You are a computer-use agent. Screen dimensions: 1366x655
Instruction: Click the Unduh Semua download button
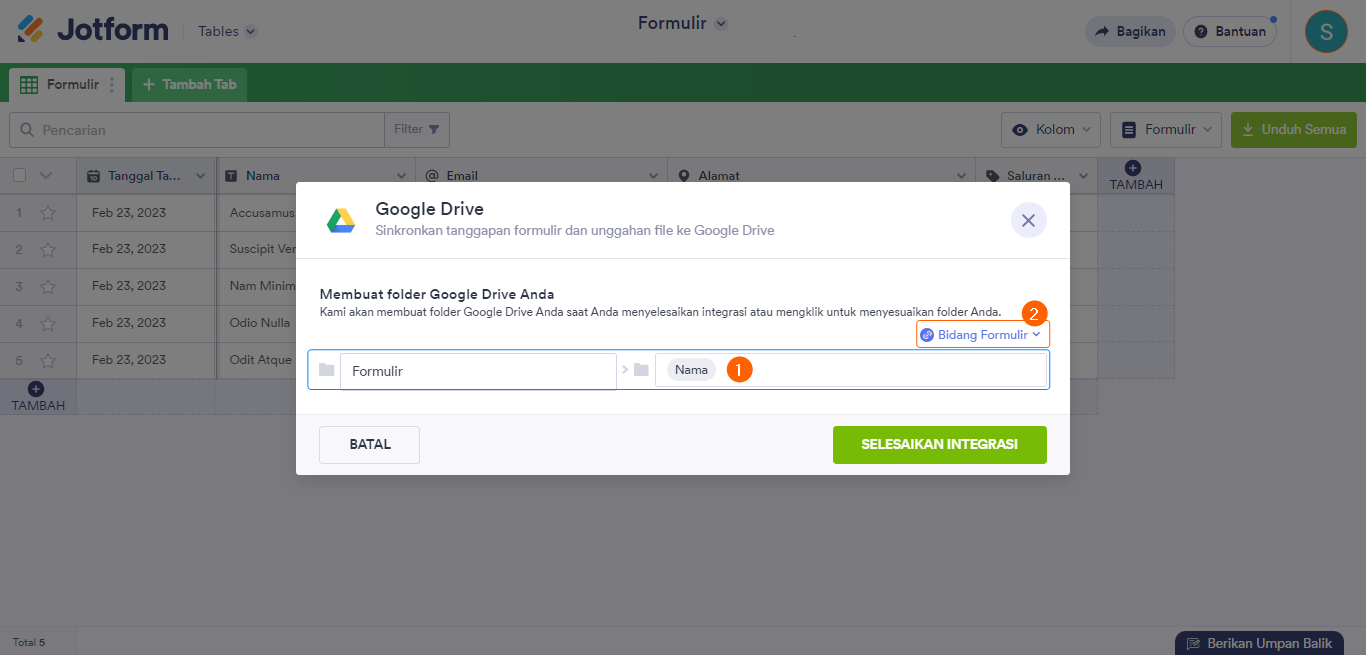click(x=1293, y=130)
